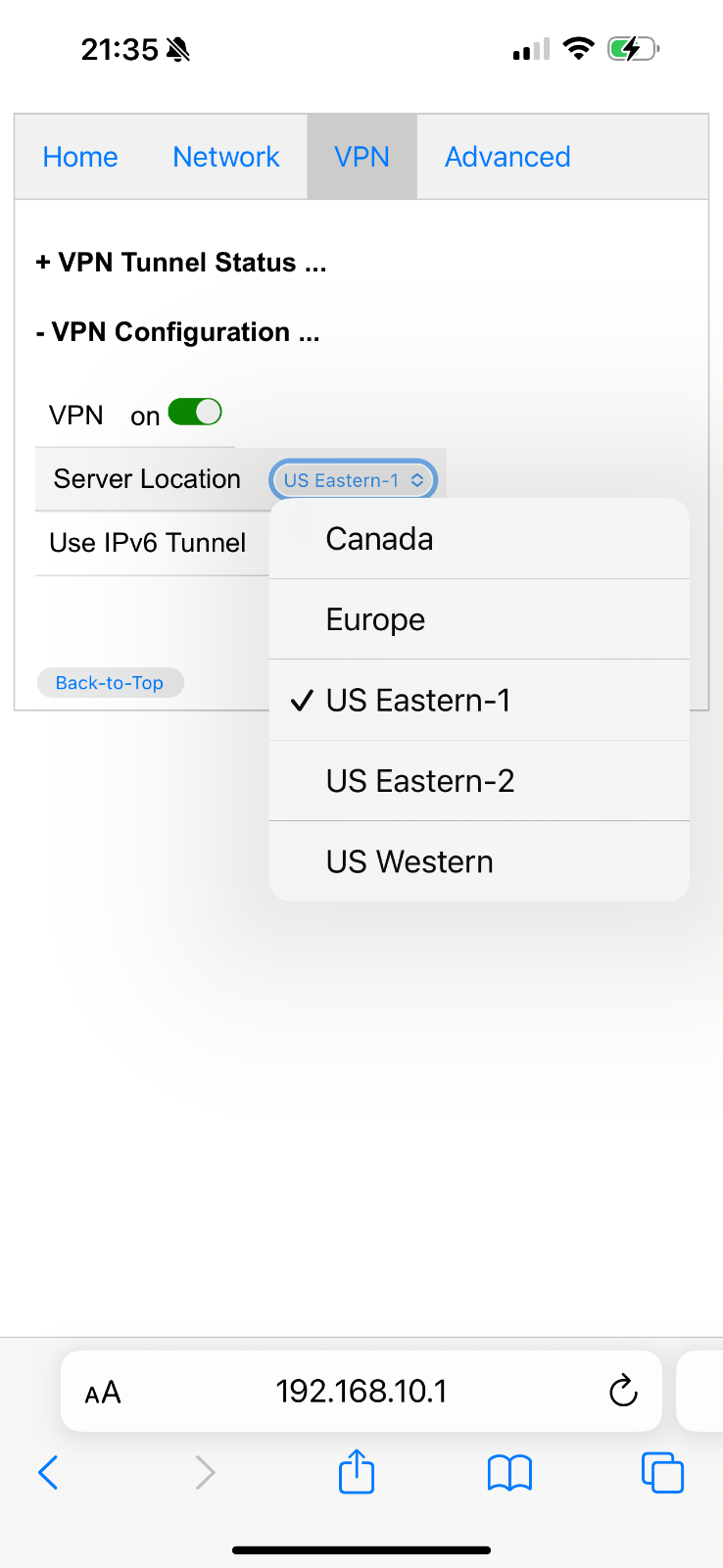Open the Safari bookmarks book icon

click(x=509, y=1472)
